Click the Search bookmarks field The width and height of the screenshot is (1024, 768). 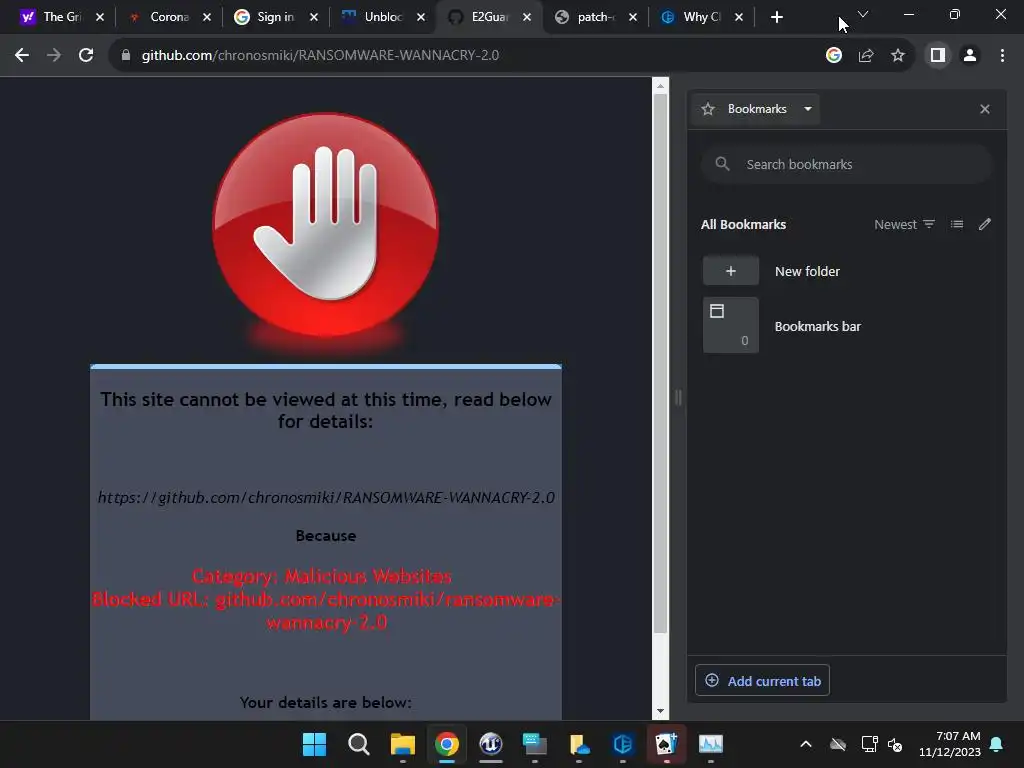846,164
